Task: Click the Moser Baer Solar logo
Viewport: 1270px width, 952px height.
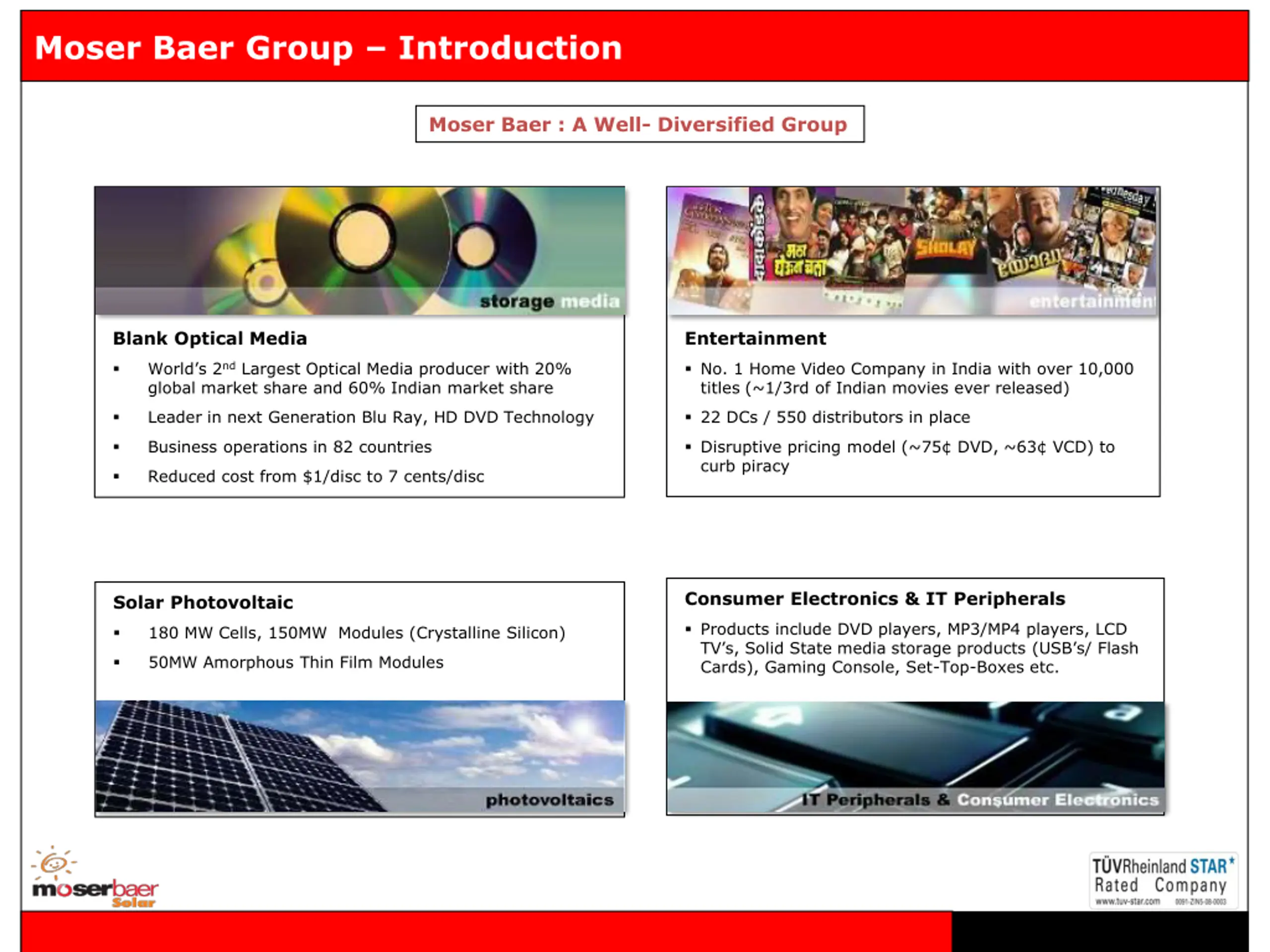Action: point(95,876)
